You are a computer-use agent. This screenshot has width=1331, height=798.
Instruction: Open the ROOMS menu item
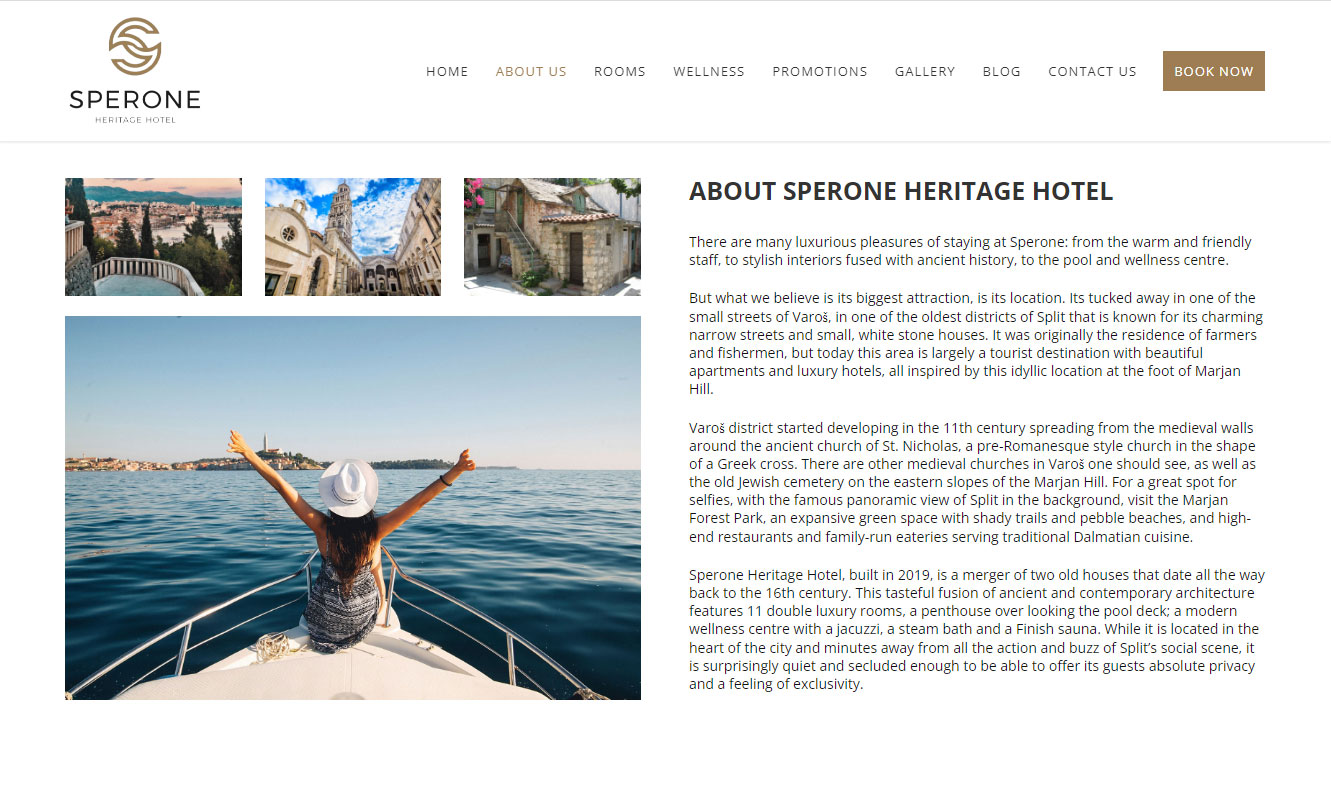pyautogui.click(x=620, y=71)
